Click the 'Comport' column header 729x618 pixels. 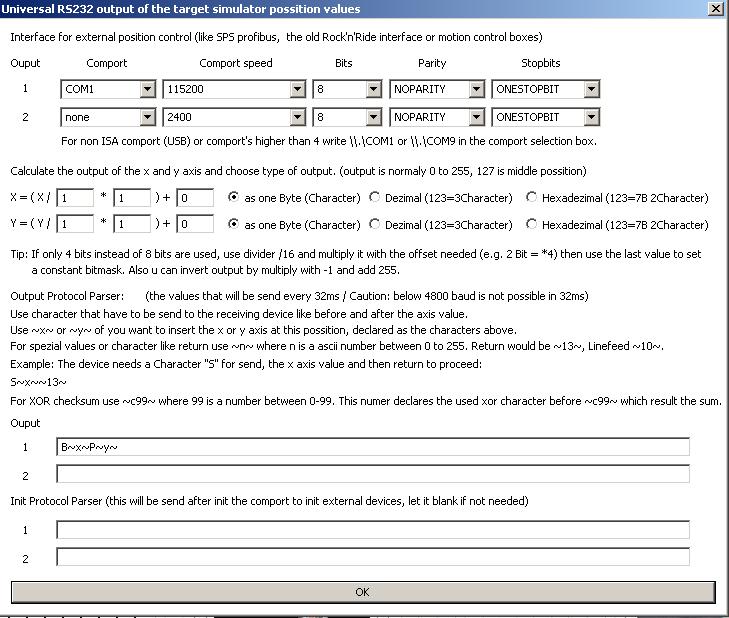tap(106, 63)
